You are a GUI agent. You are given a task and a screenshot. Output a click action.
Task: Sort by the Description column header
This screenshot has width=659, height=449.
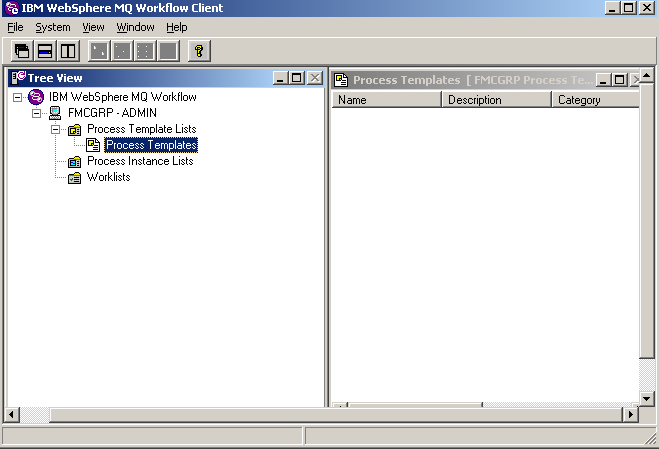tap(496, 100)
